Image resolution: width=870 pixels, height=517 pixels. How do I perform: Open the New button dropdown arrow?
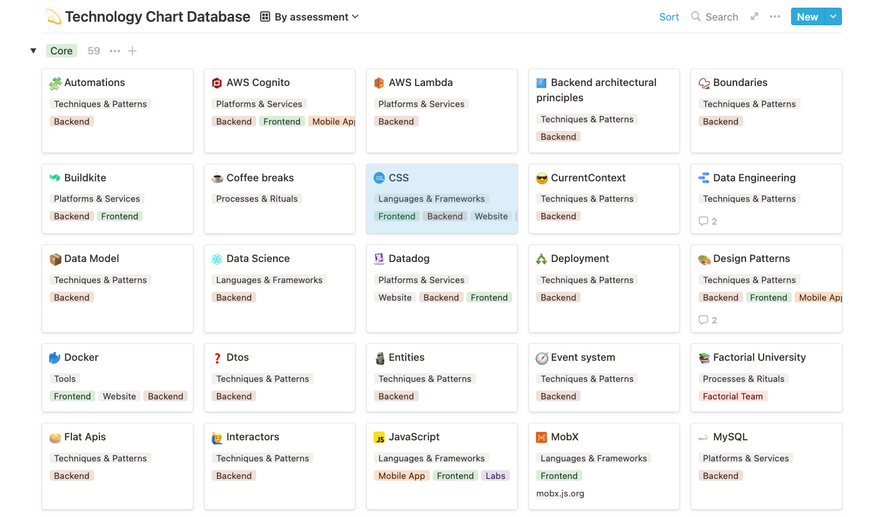coord(833,17)
